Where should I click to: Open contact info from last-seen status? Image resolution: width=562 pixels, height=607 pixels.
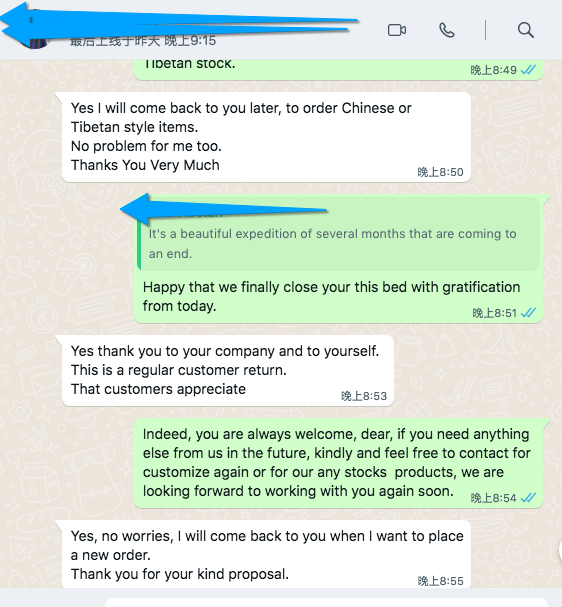pos(143,40)
